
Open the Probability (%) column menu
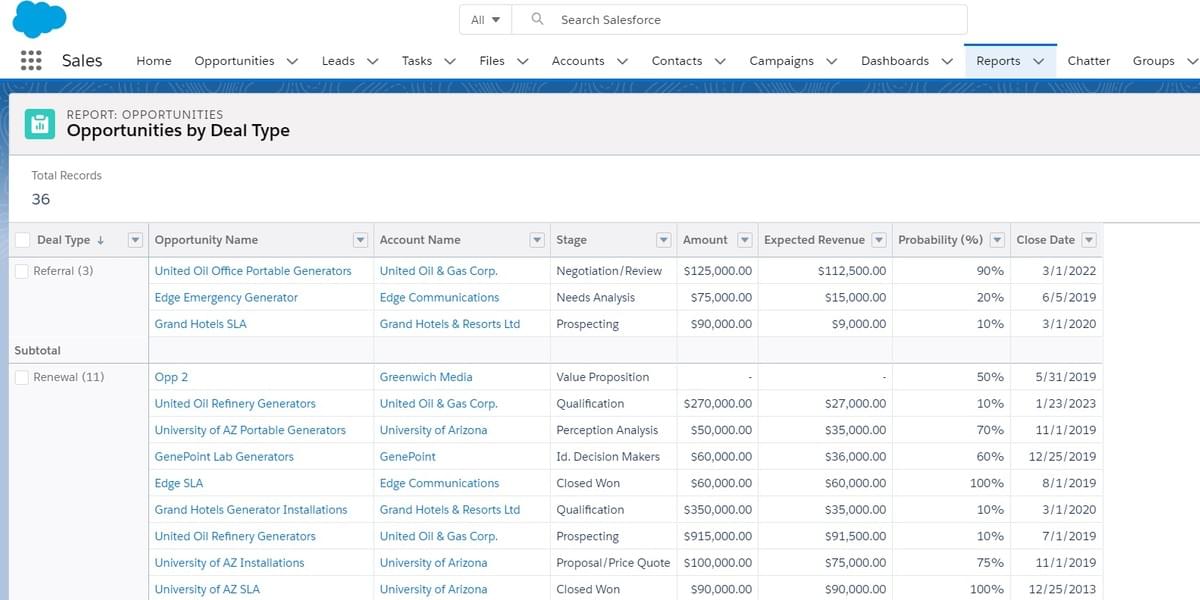point(997,240)
